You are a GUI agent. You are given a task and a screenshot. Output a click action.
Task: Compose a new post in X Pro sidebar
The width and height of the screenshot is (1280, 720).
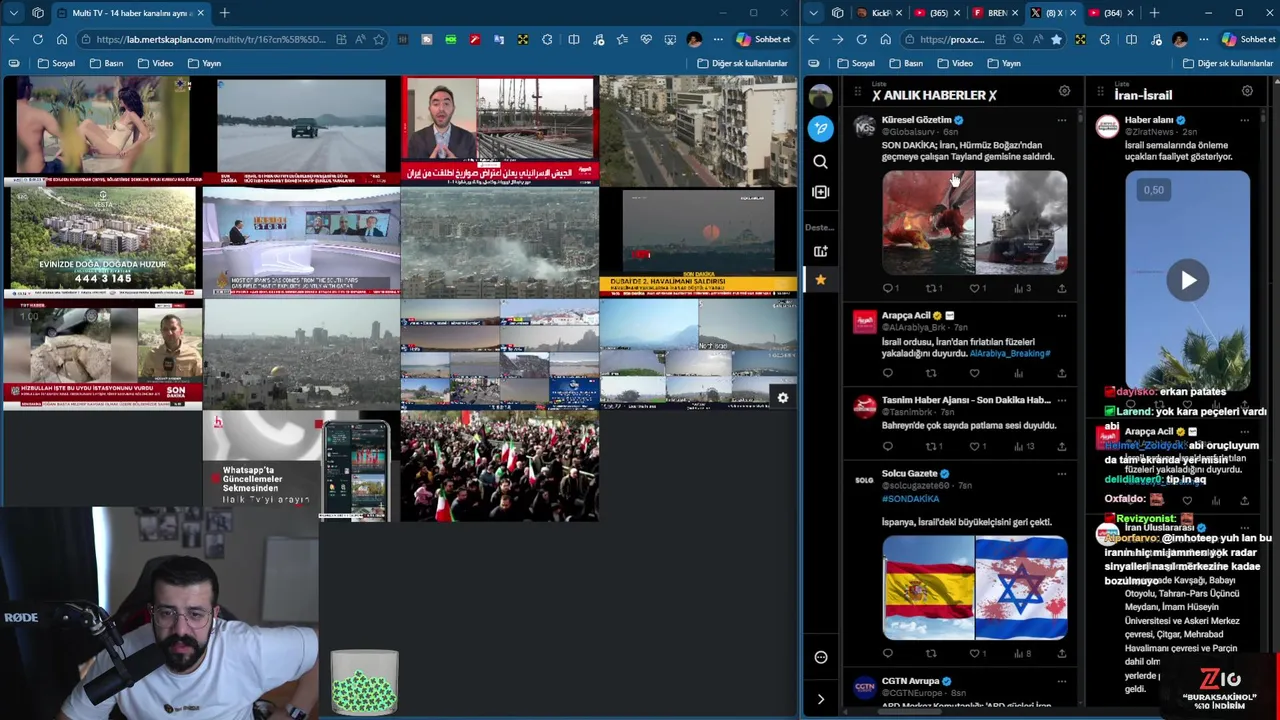(820, 128)
